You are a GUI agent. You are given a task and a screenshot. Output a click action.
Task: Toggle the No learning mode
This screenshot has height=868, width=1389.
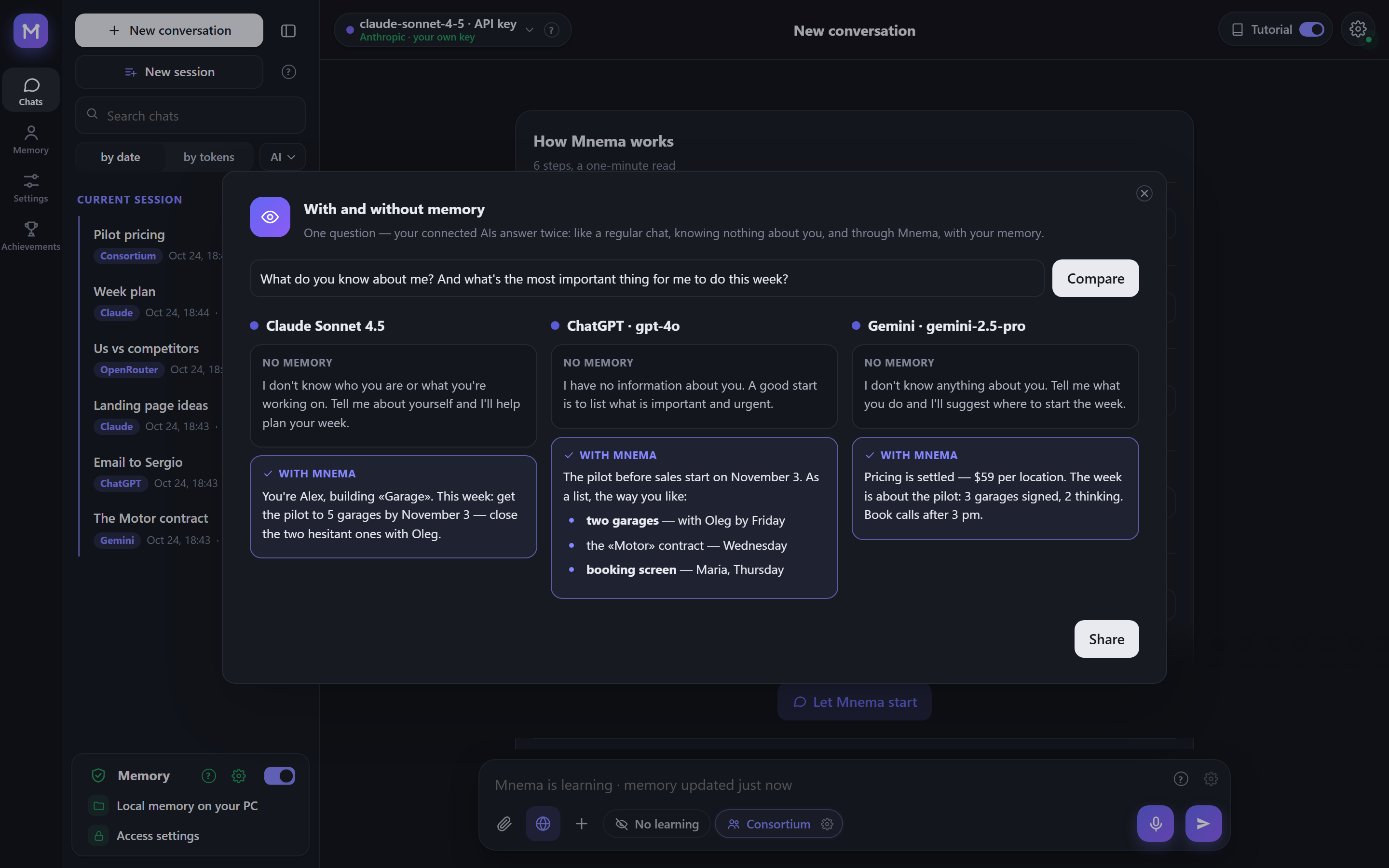tap(656, 824)
